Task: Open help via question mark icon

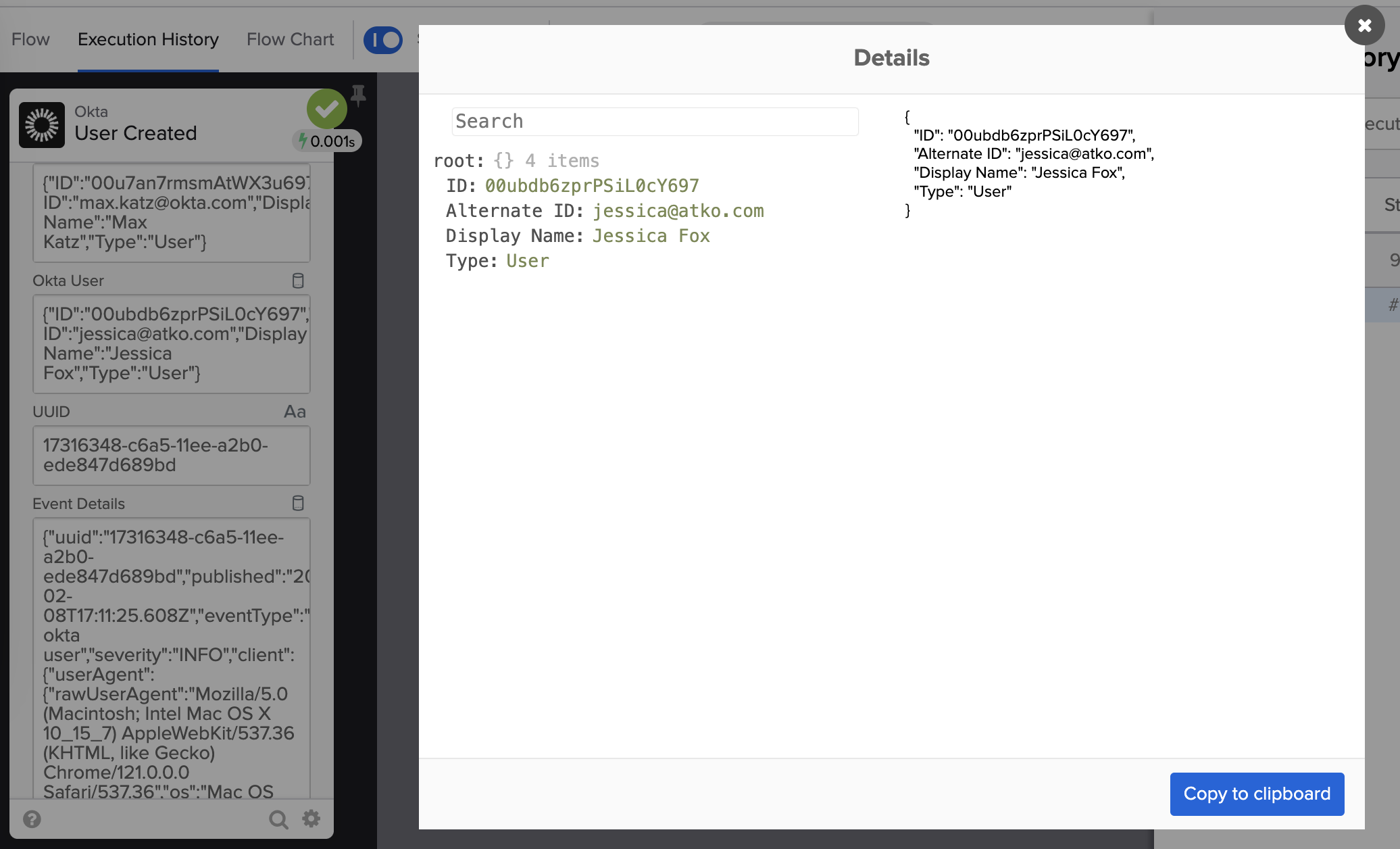Action: coord(32,819)
